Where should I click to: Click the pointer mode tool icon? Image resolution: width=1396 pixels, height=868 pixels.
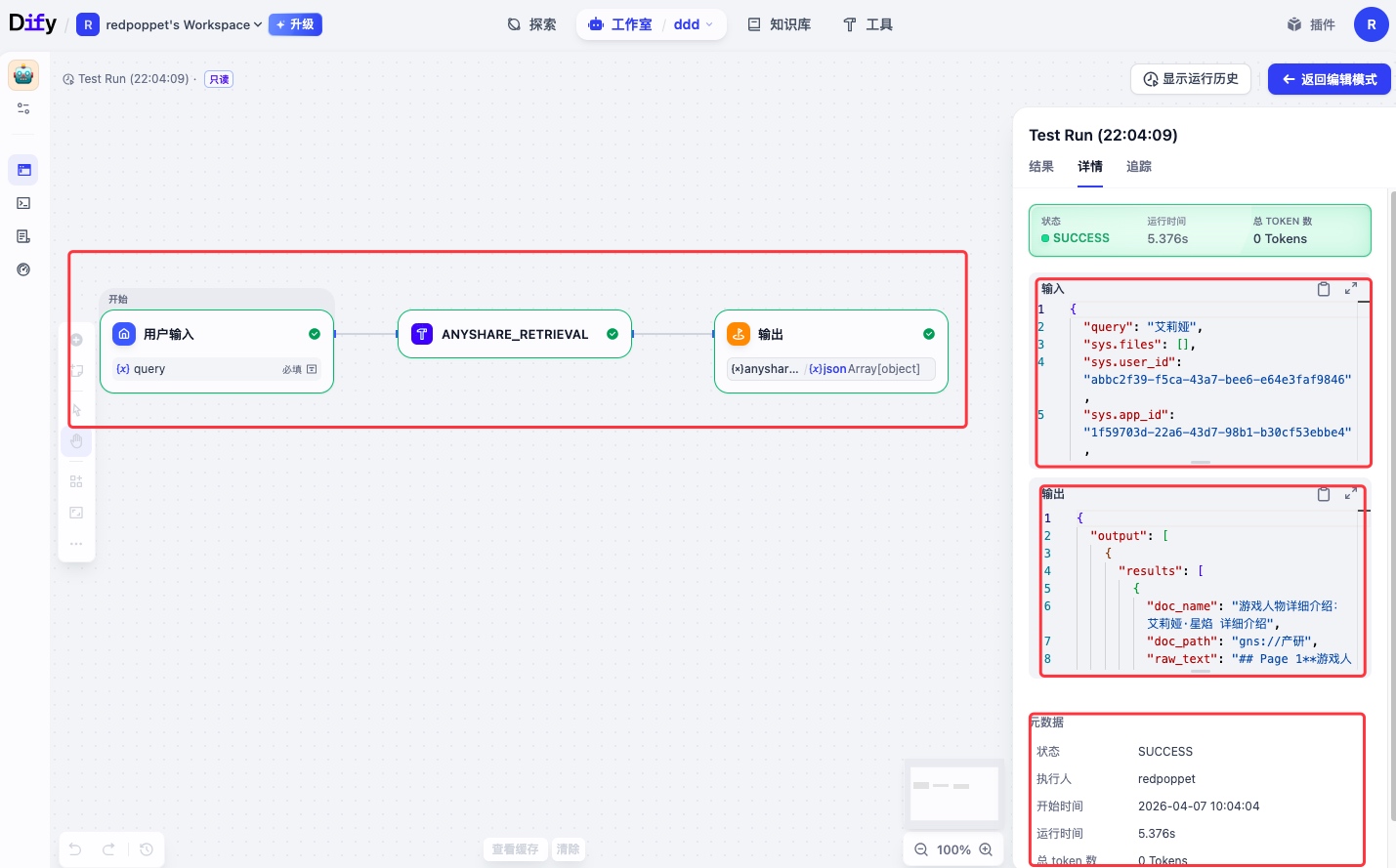76,410
